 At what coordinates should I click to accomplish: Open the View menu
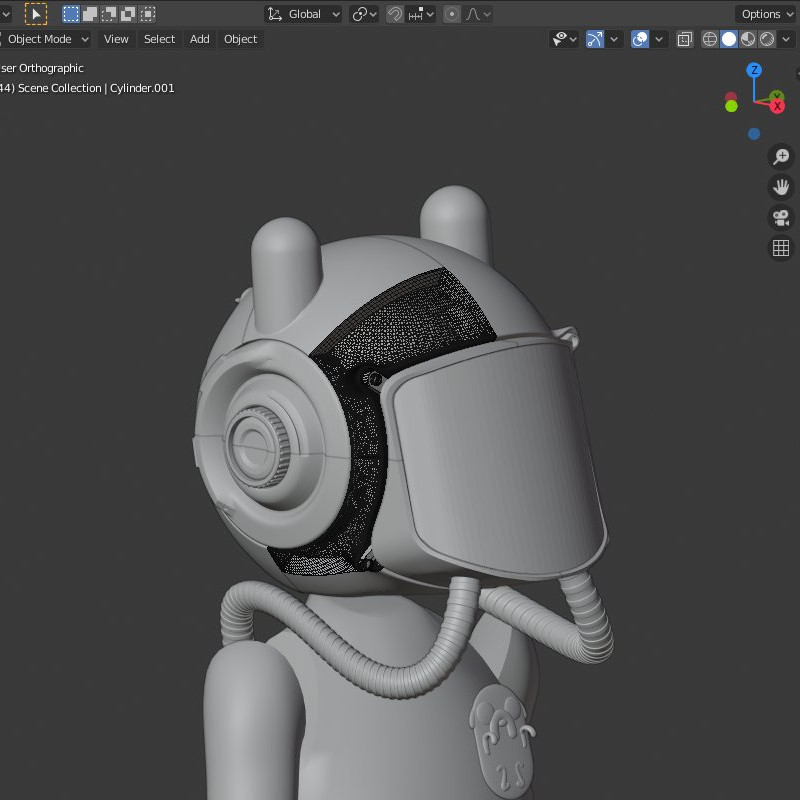tap(116, 39)
